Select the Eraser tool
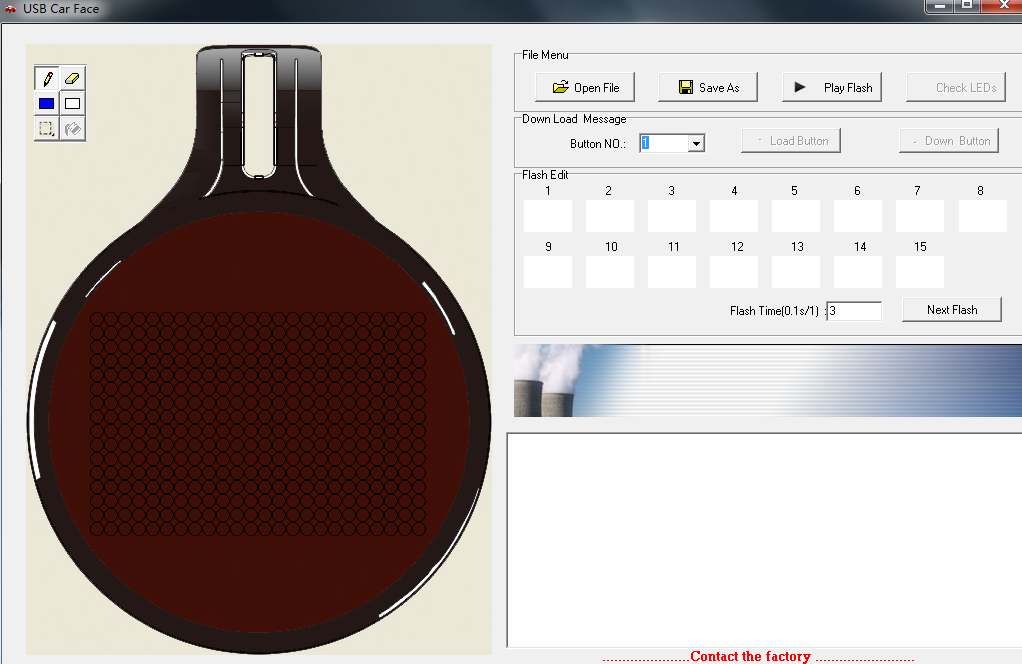 (72, 77)
